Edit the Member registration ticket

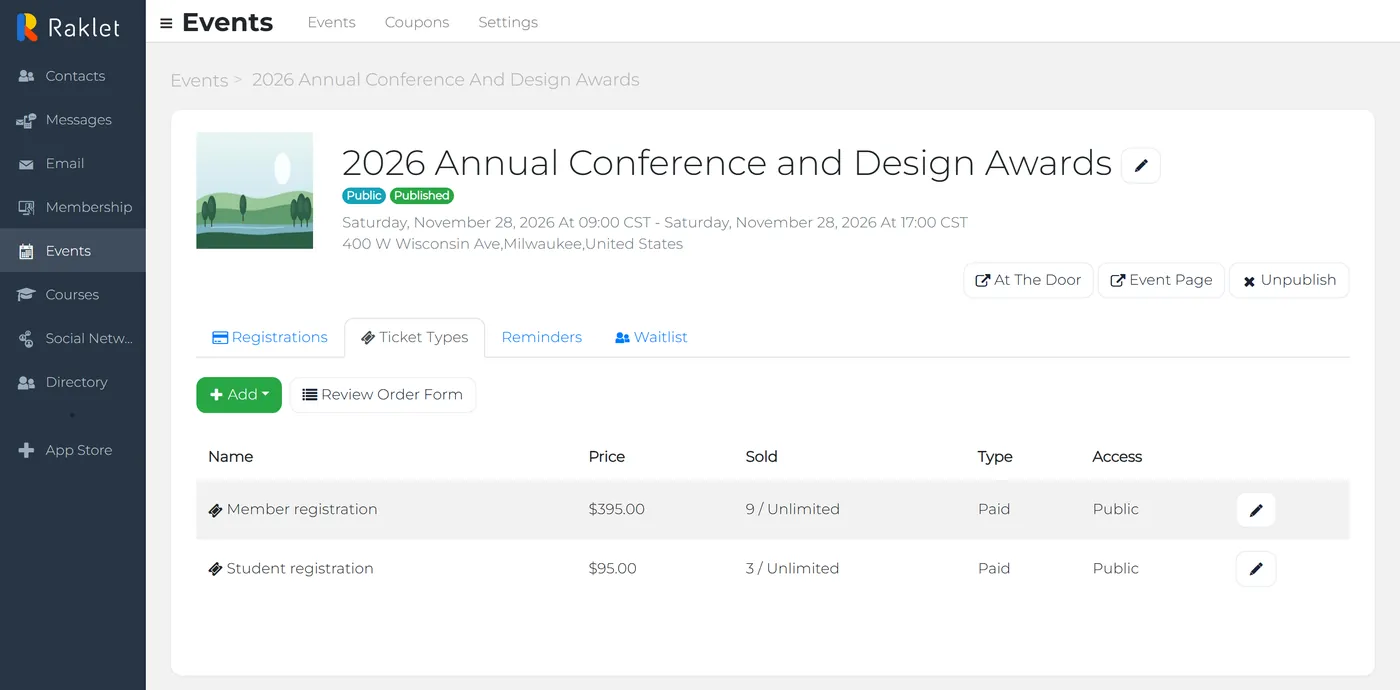[x=1256, y=510]
